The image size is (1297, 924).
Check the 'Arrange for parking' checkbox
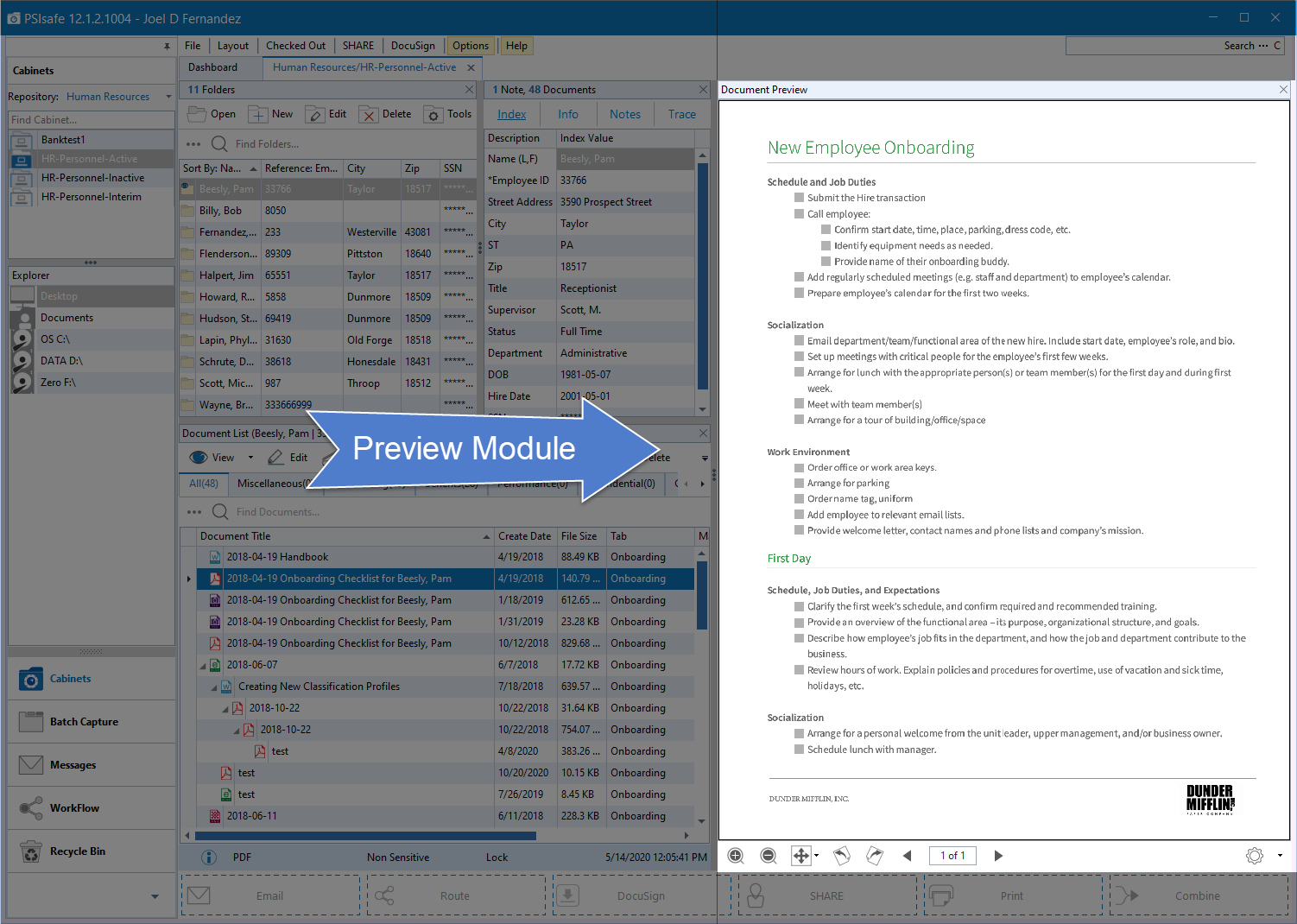point(800,484)
